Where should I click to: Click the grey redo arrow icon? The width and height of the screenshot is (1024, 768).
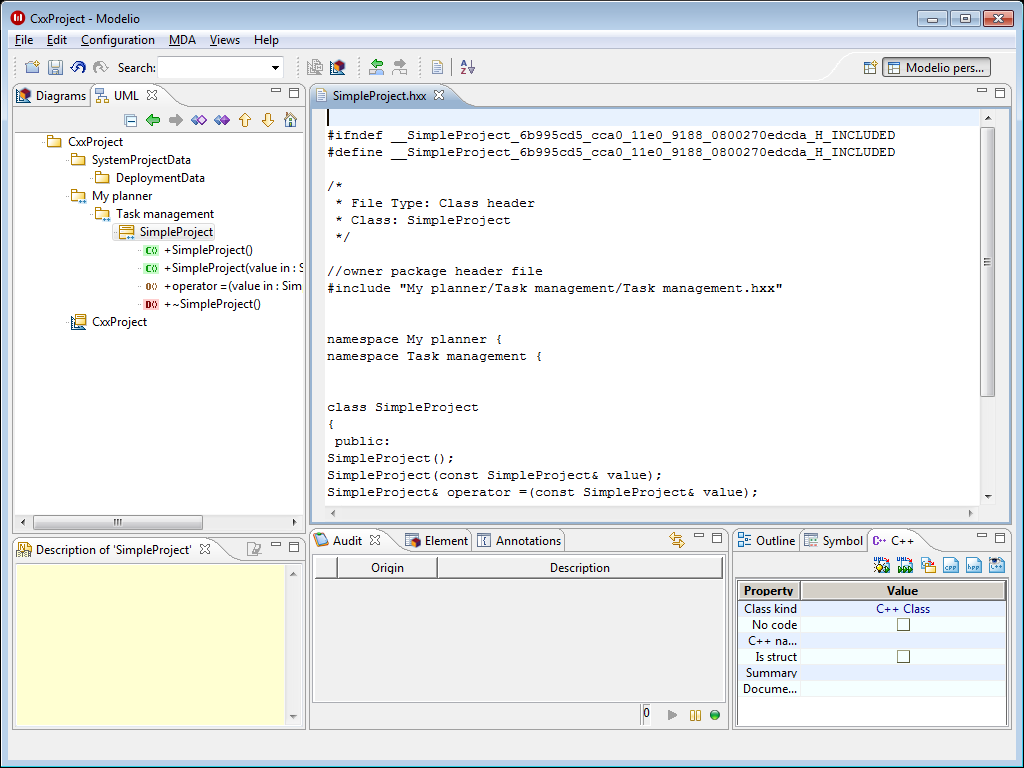100,67
